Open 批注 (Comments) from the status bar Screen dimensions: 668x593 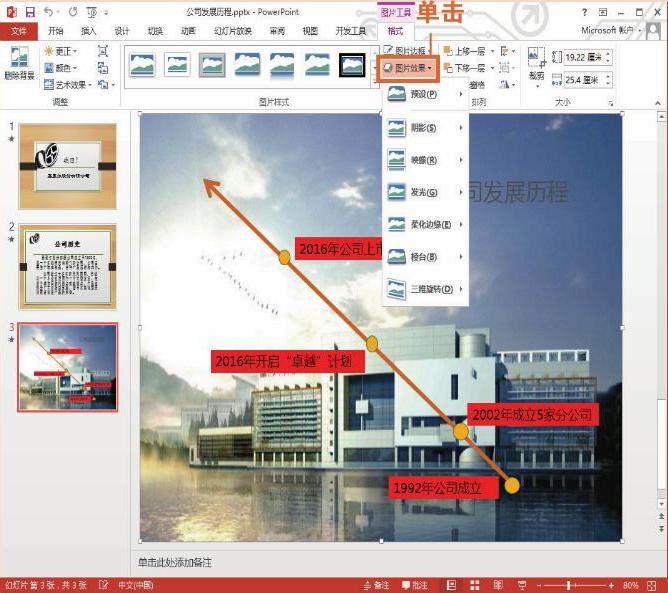pyautogui.click(x=414, y=585)
